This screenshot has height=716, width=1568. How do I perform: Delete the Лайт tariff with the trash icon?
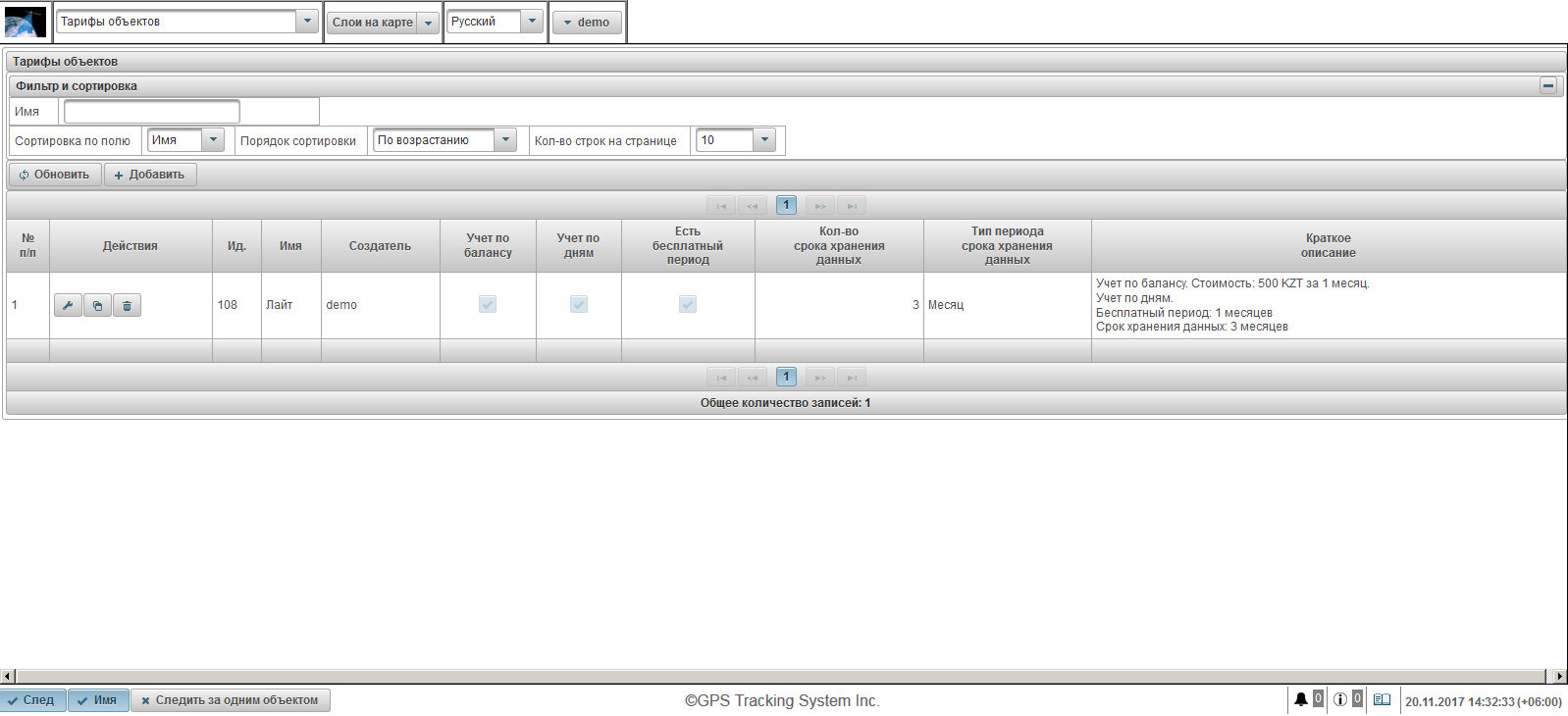(128, 305)
